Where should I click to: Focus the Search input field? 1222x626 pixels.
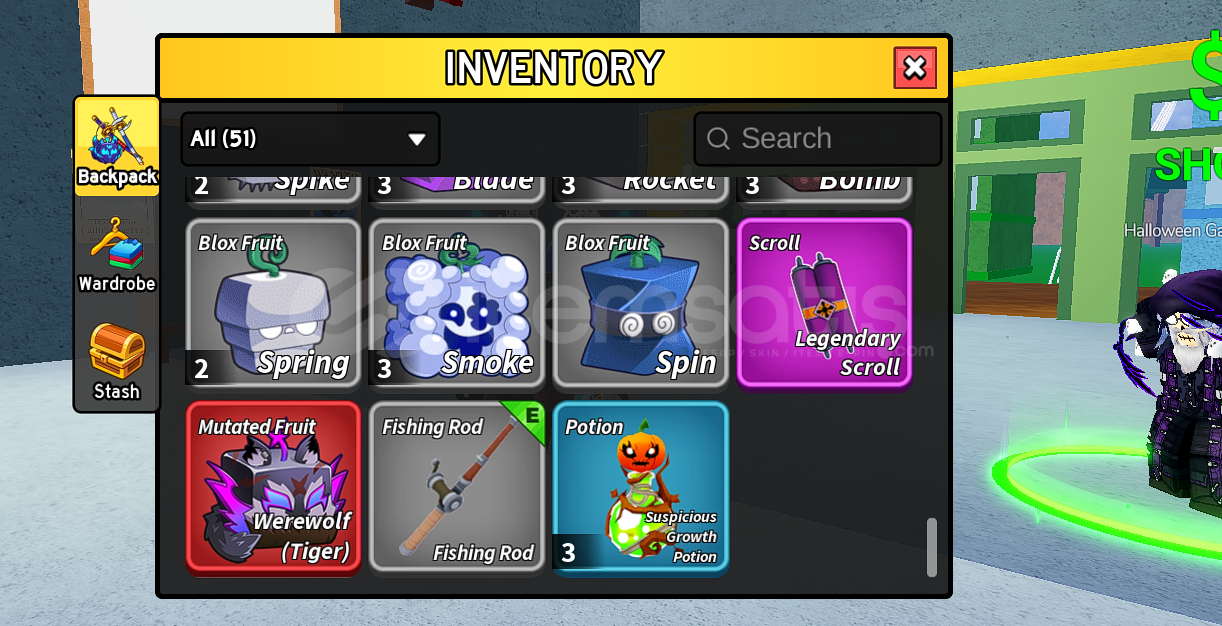818,139
